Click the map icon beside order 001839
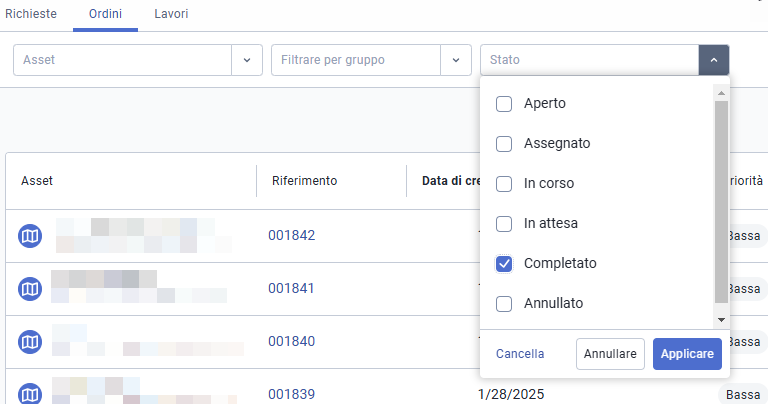This screenshot has height=404, width=768. click(x=30, y=394)
